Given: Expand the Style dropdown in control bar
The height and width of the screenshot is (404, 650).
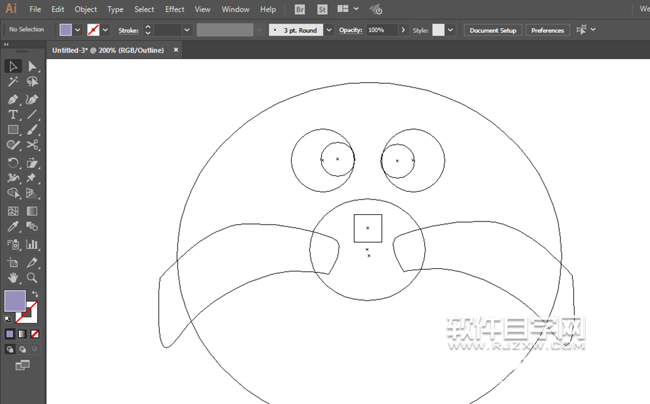Looking at the screenshot, I should (451, 30).
